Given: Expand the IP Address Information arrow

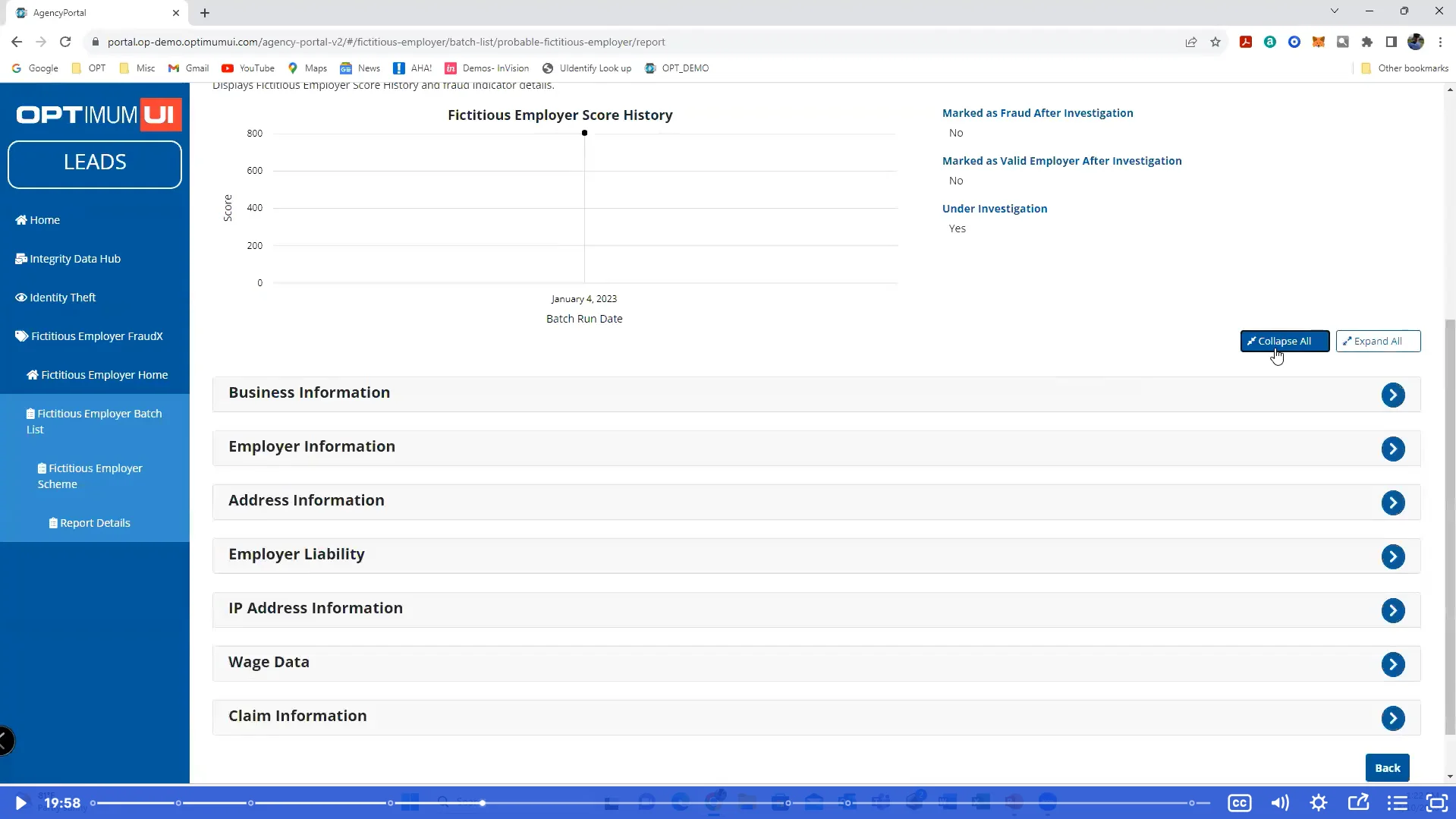Looking at the screenshot, I should click(1393, 610).
